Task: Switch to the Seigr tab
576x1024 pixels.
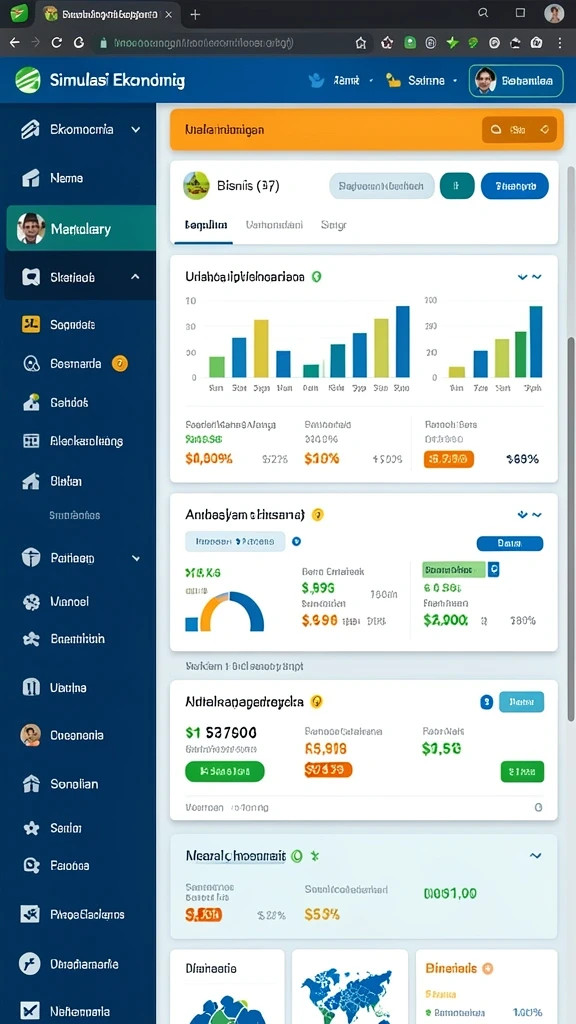Action: (334, 225)
